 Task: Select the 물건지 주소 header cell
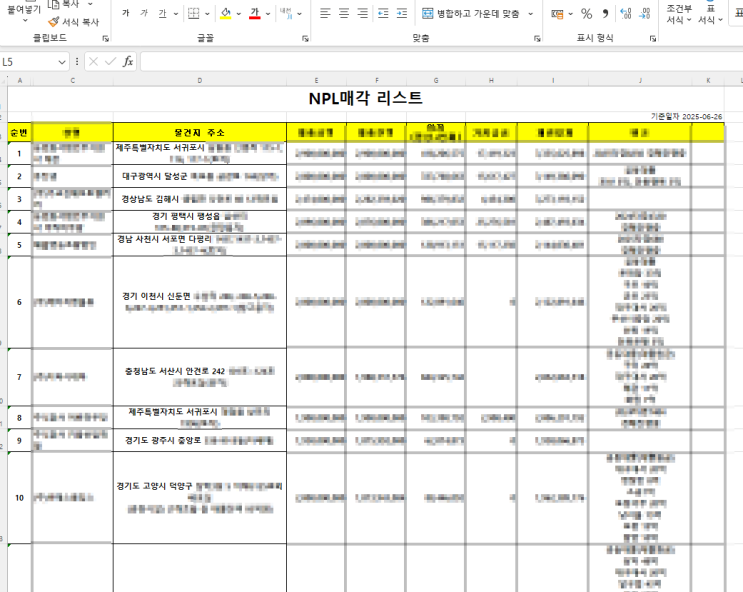tap(199, 132)
